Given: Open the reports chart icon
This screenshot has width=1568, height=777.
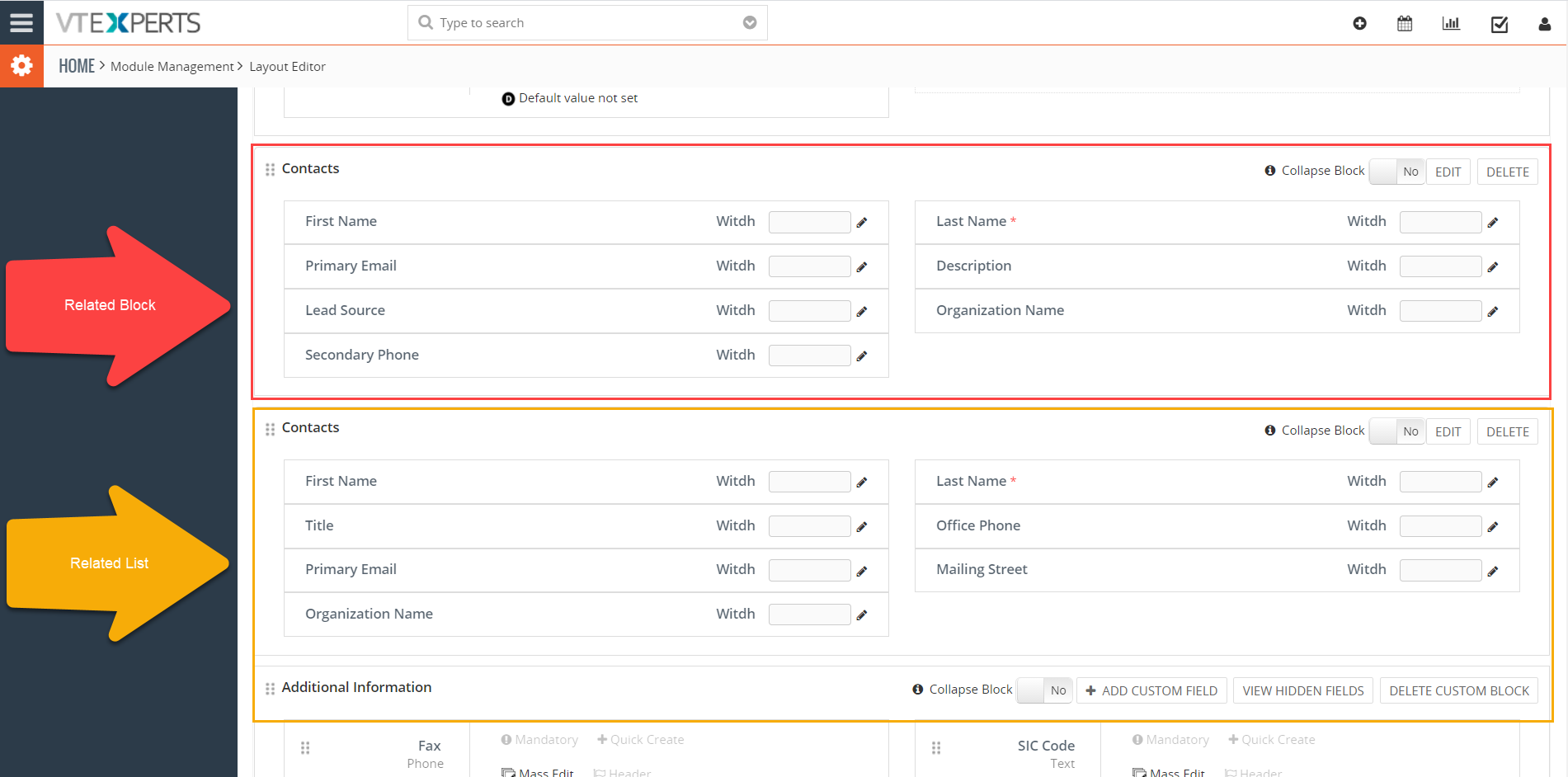Looking at the screenshot, I should tap(1451, 23).
